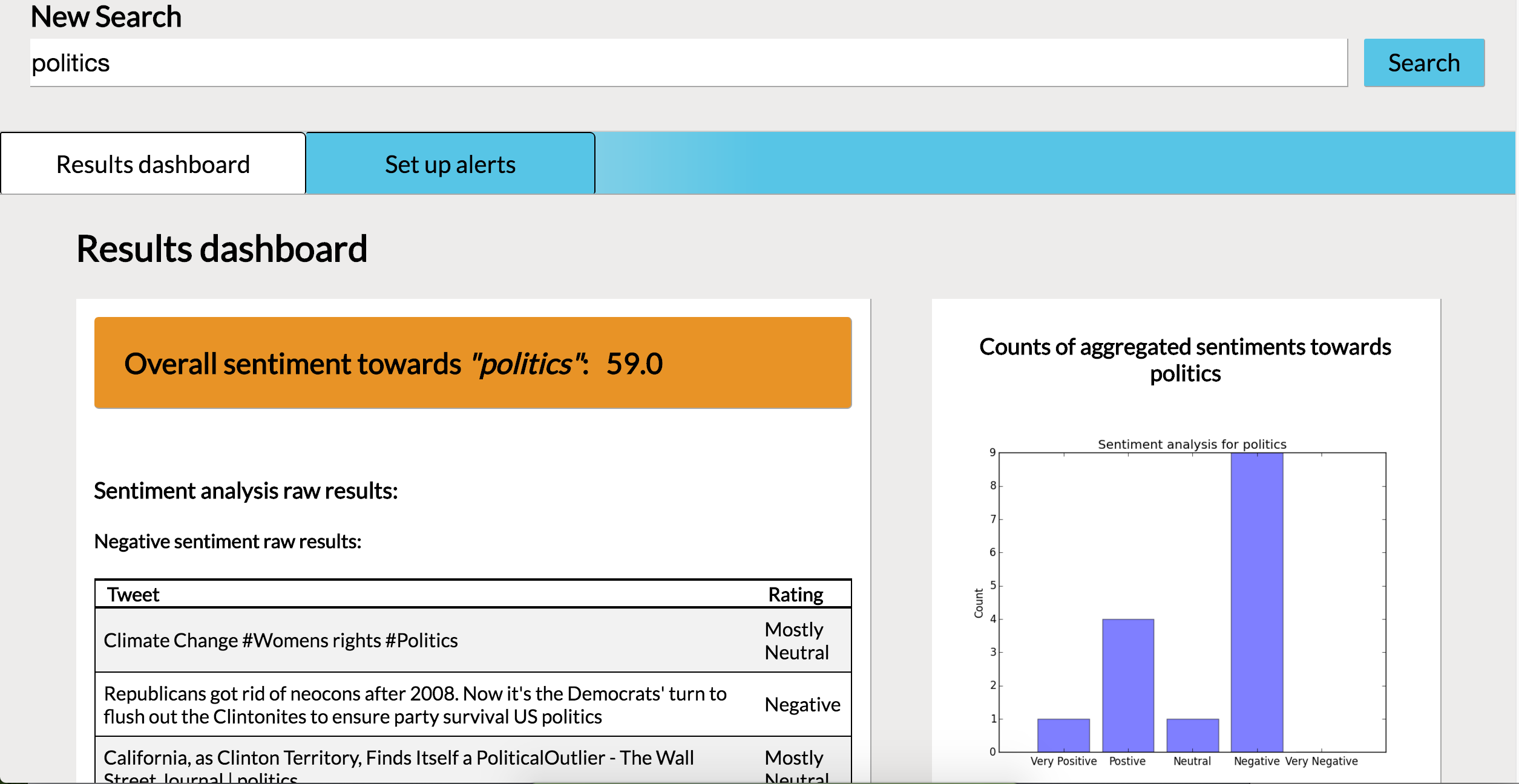Image resolution: width=1519 pixels, height=784 pixels.
Task: Switch to the Results dashboard tab
Action: pyautogui.click(x=153, y=165)
